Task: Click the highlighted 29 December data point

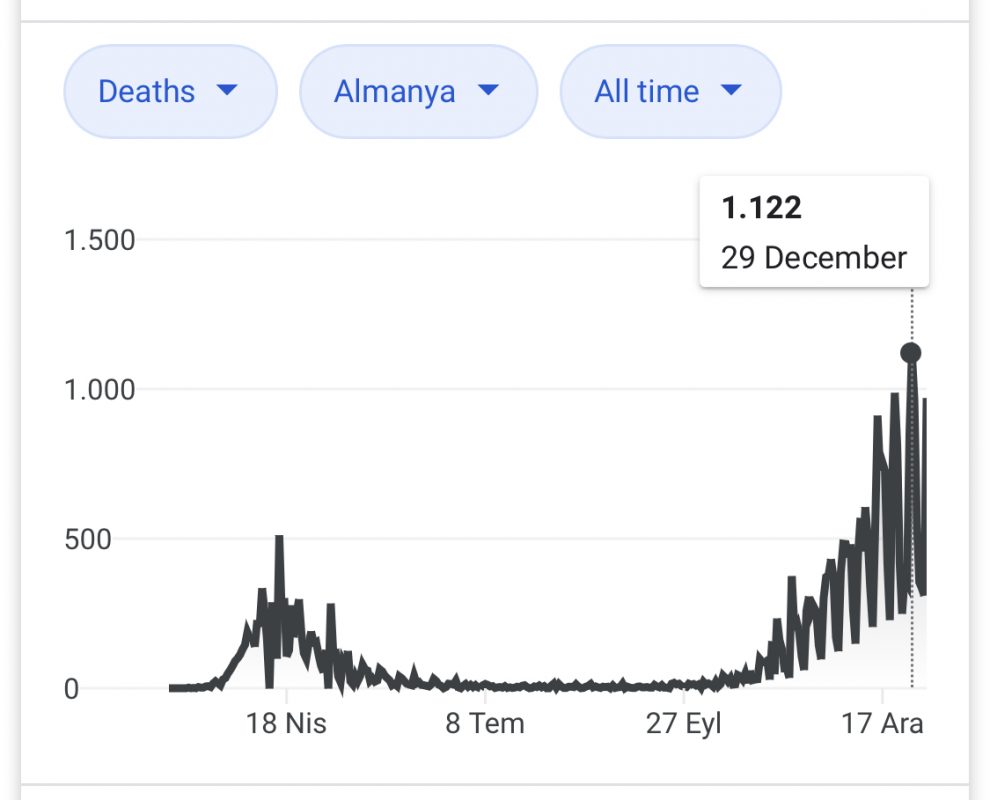Action: click(x=910, y=353)
